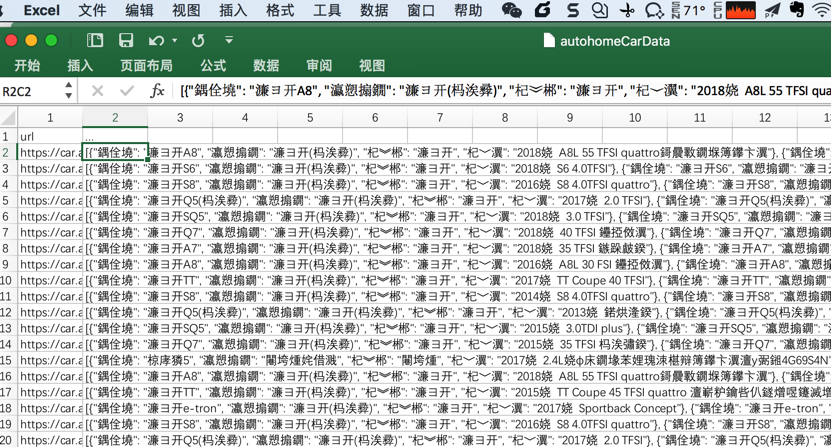Save the workbook with the floppy disk icon

[126, 40]
